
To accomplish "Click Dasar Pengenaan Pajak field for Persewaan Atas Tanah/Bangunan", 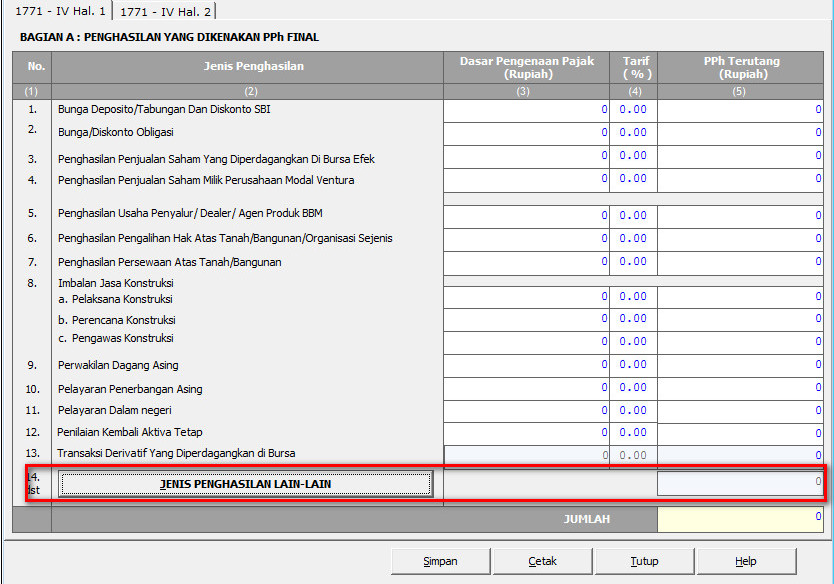I will pos(526,263).
